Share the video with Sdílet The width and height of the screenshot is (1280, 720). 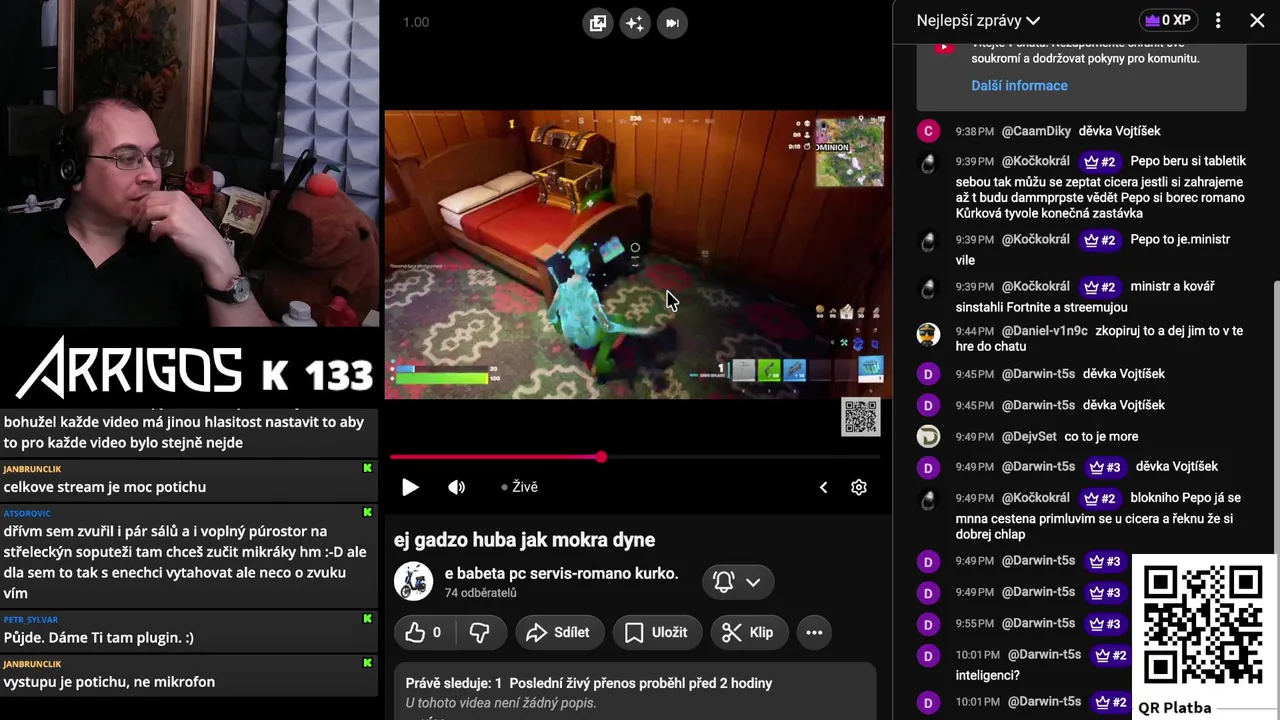pos(559,632)
